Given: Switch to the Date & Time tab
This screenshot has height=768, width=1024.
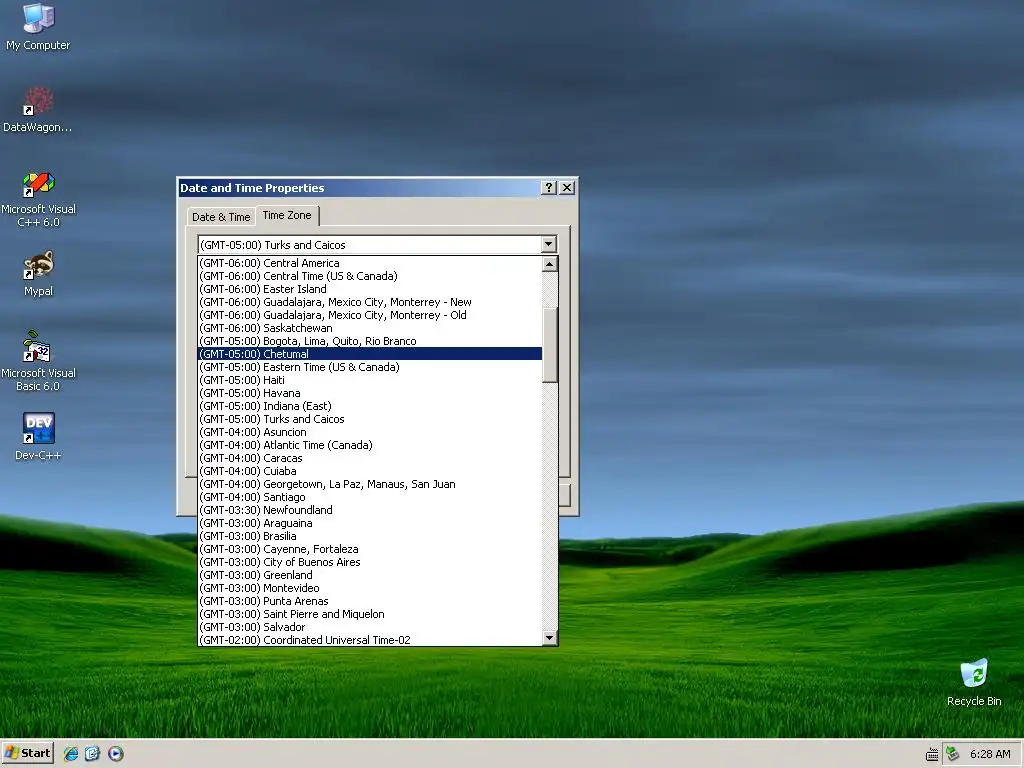Looking at the screenshot, I should pos(221,217).
